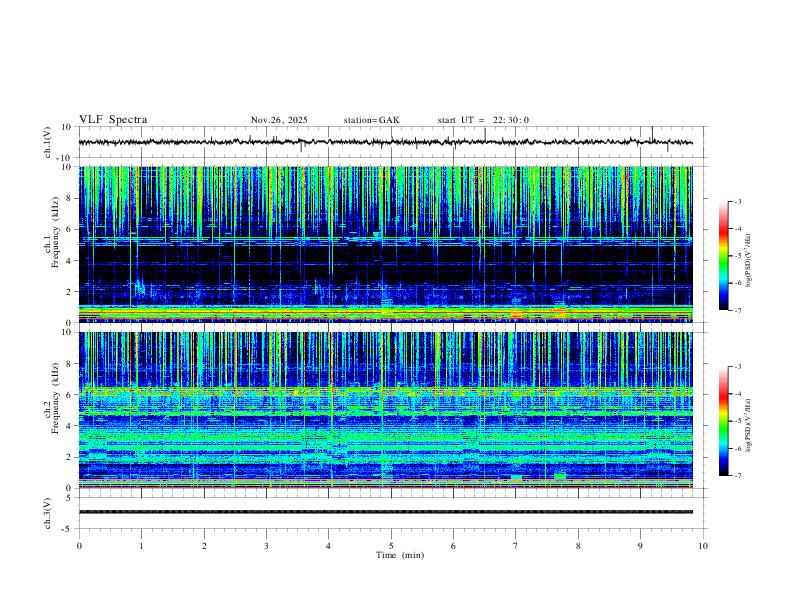This screenshot has height=612, width=792.
Task: Click the ch.1 voltage waveform trace
Action: [386, 142]
